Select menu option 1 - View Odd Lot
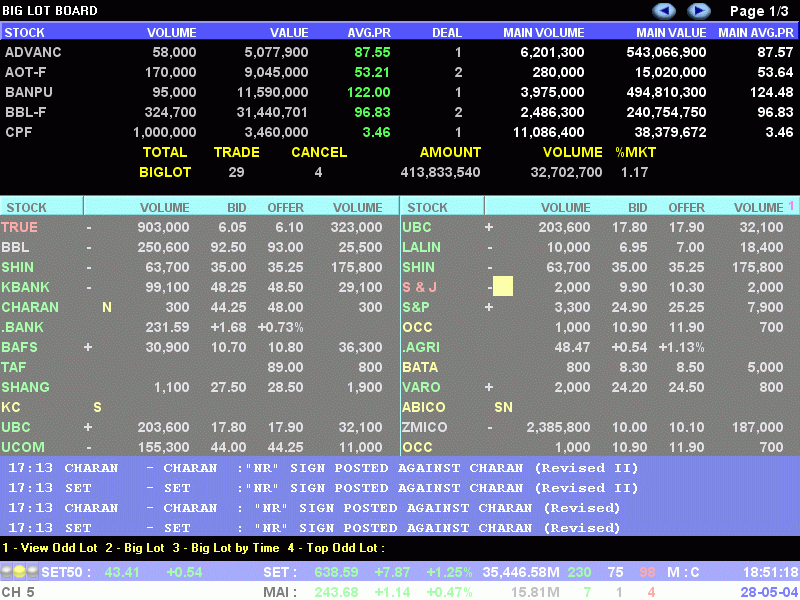 tap(49, 548)
